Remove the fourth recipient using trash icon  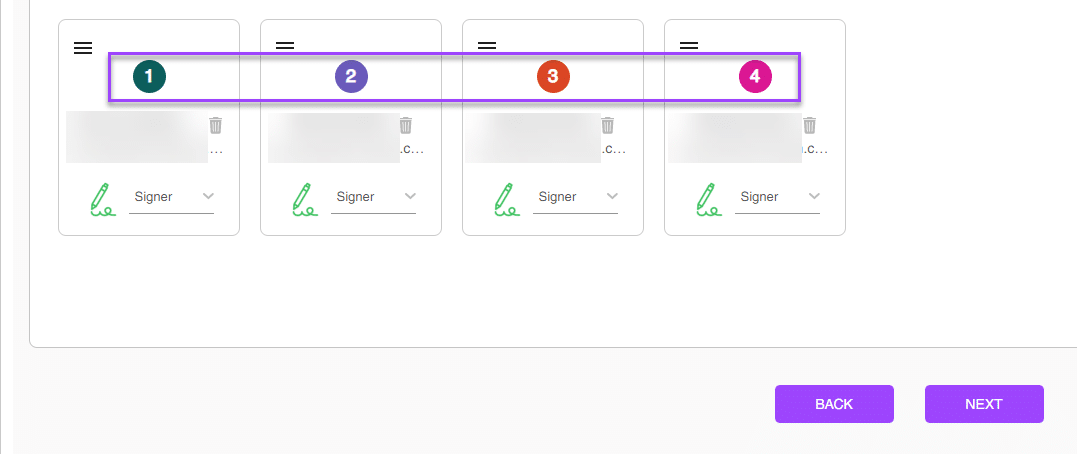[810, 126]
